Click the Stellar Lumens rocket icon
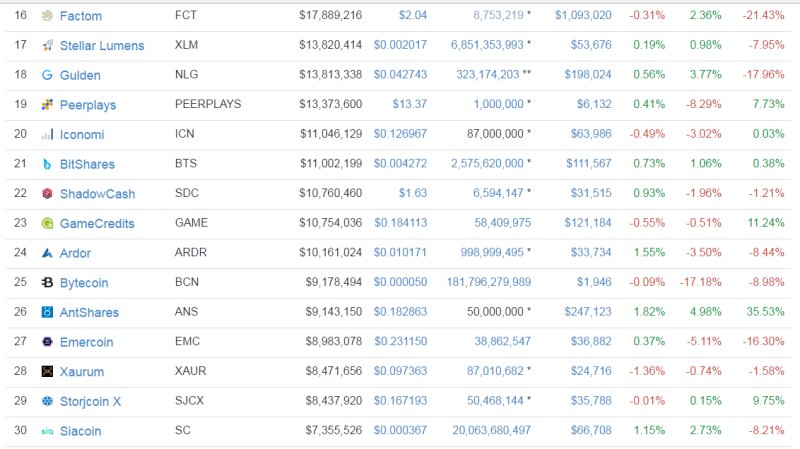This screenshot has width=800, height=449. (47, 46)
